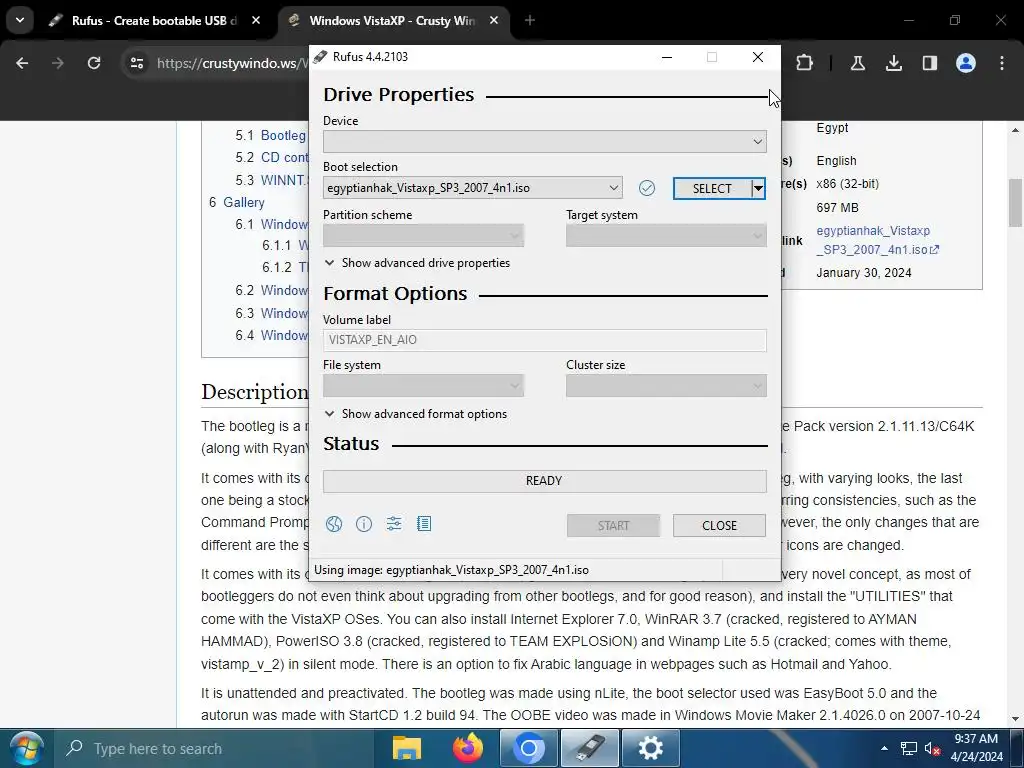This screenshot has height=768, width=1024.
Task: Click the network icon in system tray
Action: tap(908, 748)
